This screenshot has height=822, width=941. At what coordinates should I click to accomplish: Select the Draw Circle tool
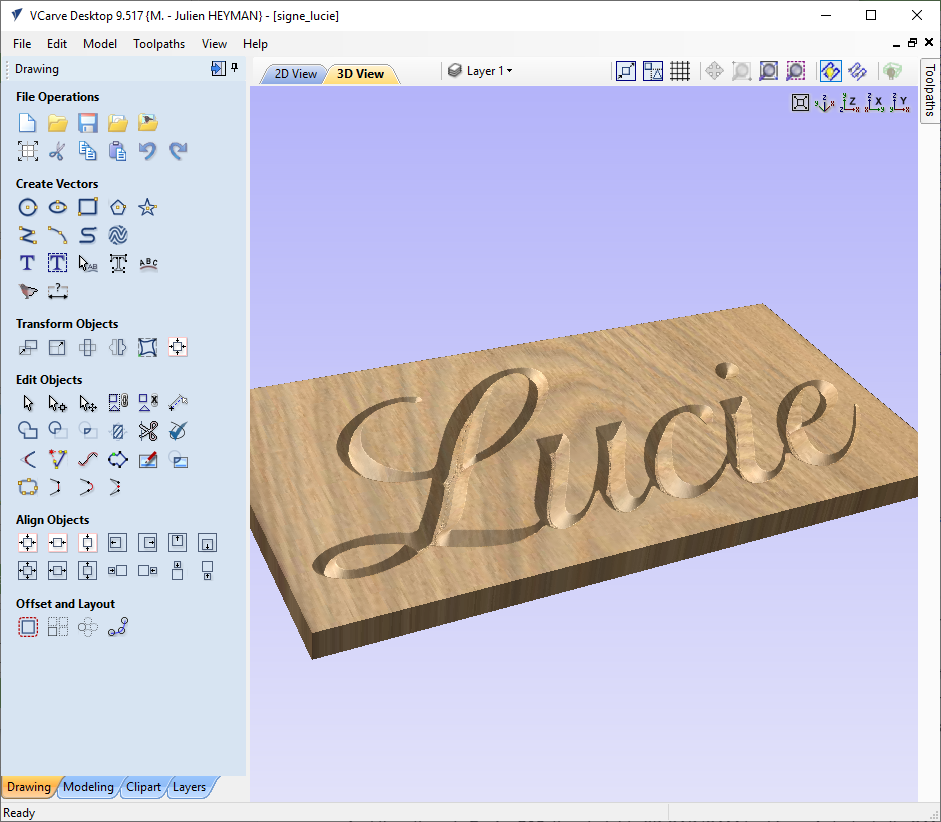(28, 208)
